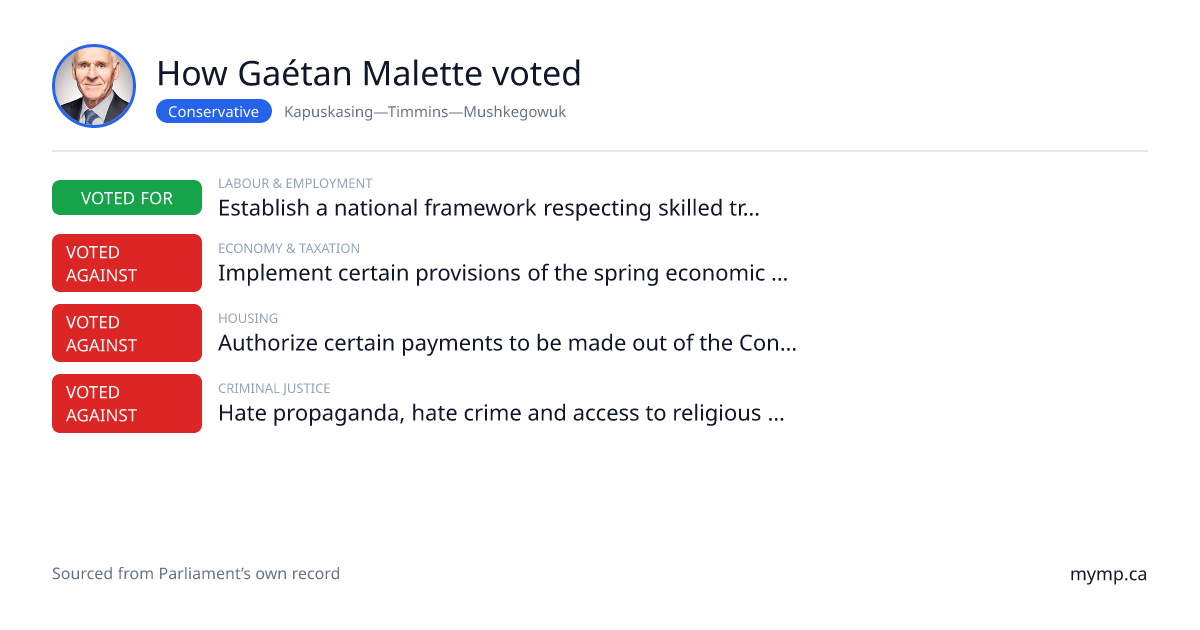The height and width of the screenshot is (630, 1200).
Task: Select the Housing category label
Action: [x=248, y=319]
